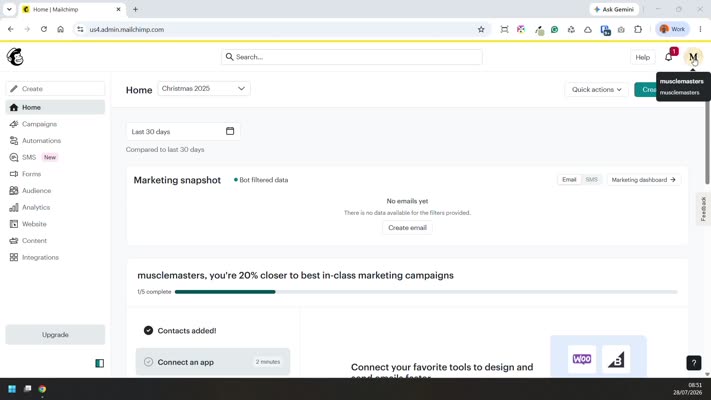Click the taskbar clock
Image resolution: width=711 pixels, height=400 pixels.
point(687,389)
